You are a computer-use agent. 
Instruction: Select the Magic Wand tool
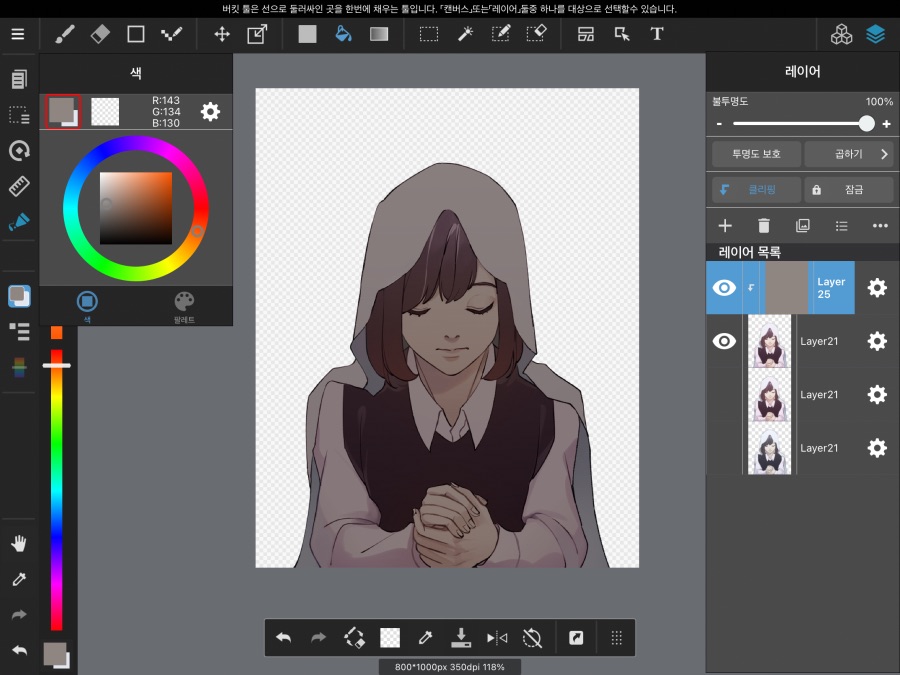point(464,33)
